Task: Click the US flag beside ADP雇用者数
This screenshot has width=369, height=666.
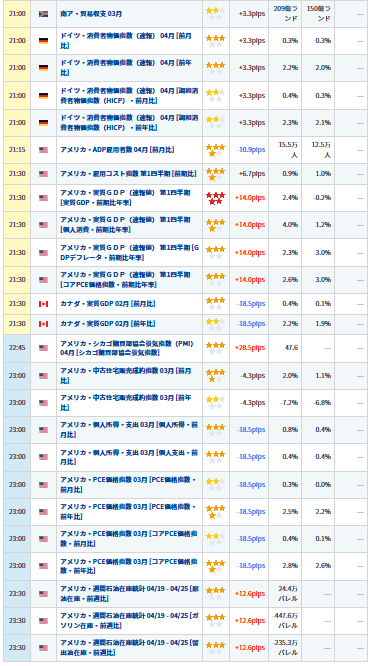Action: click(43, 150)
